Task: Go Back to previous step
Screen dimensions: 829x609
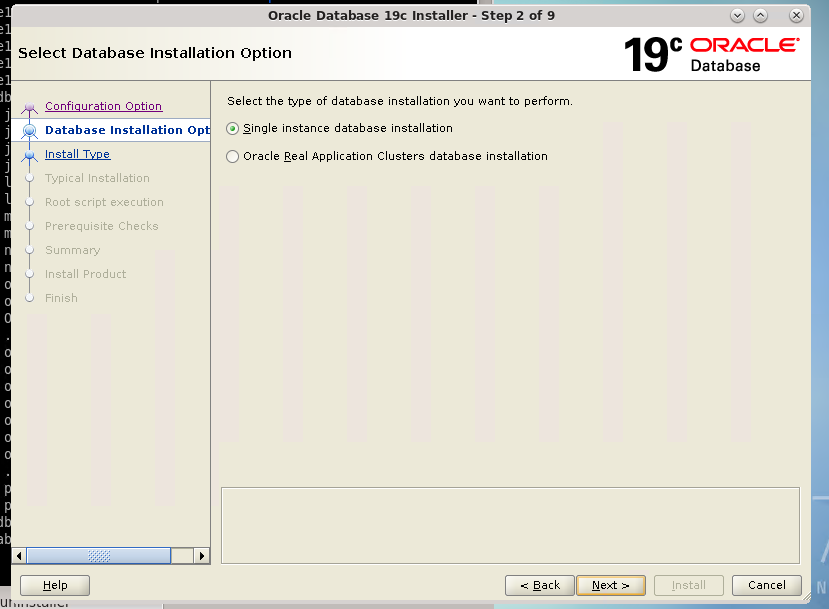Action: click(539, 585)
